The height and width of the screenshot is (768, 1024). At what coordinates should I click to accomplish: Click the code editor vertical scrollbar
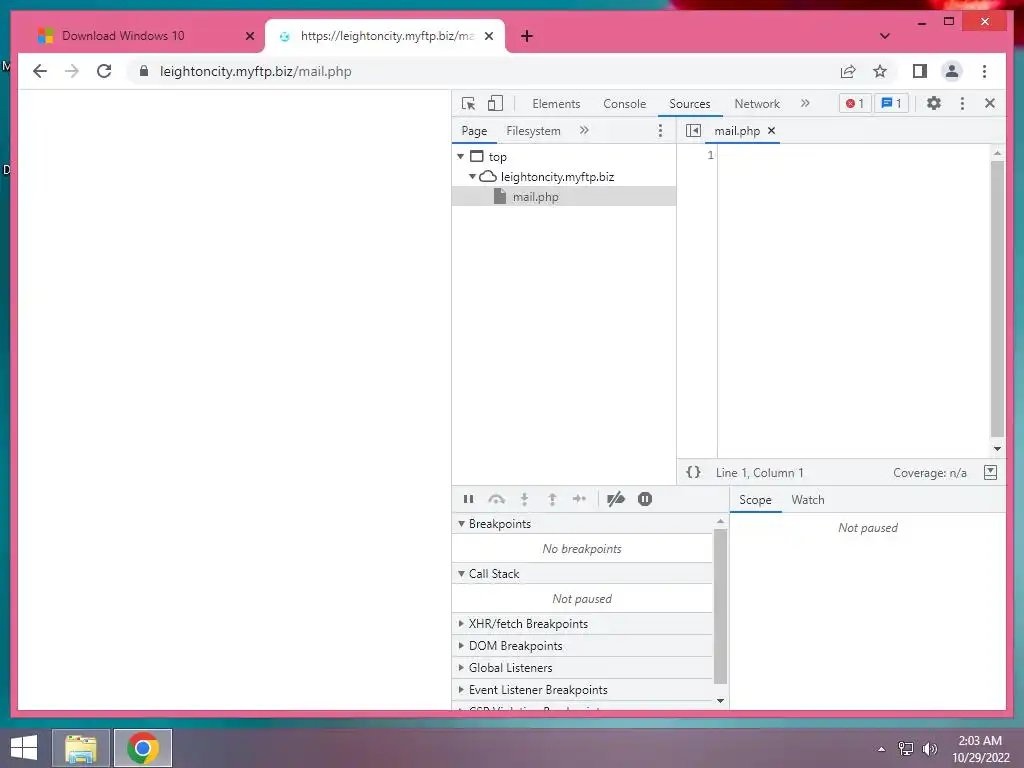pos(997,299)
